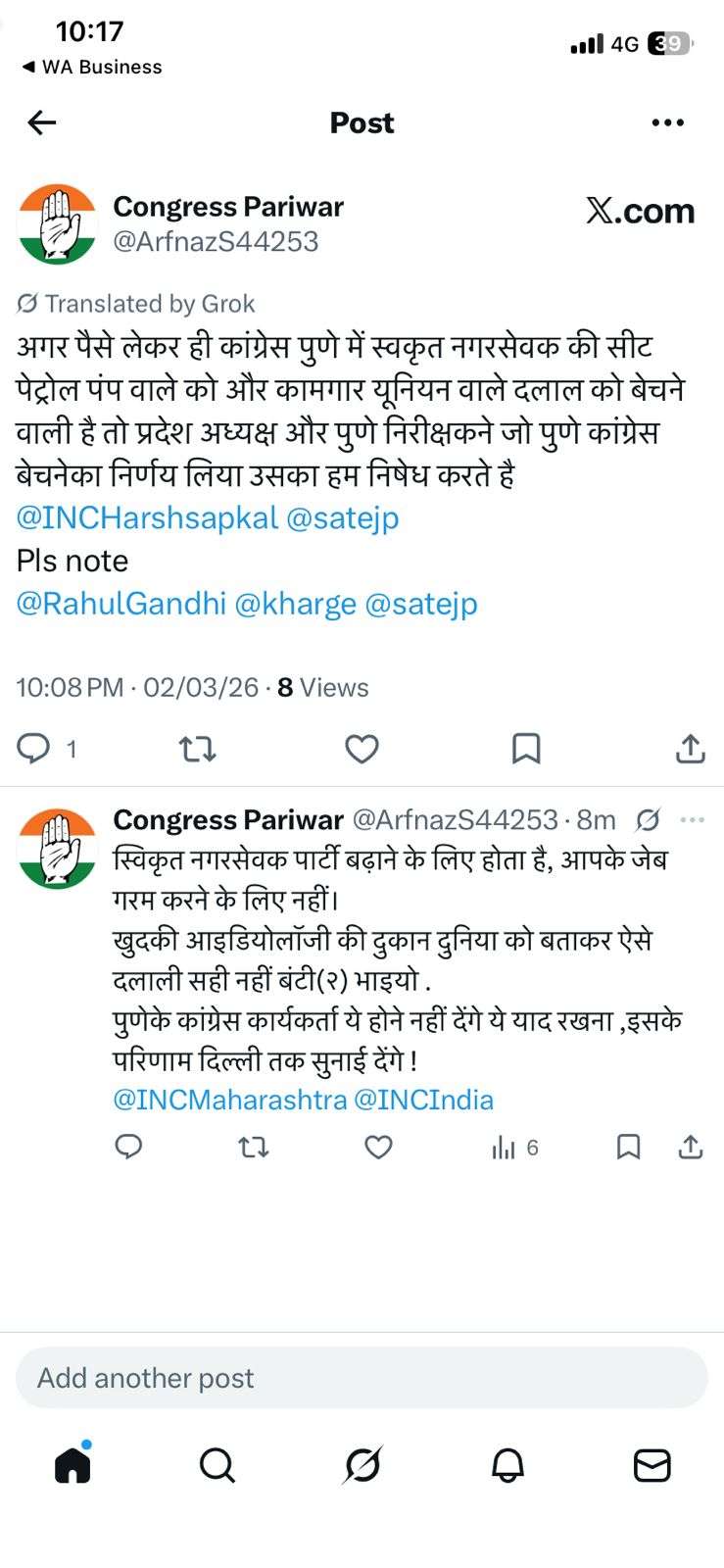Open the three-dot post options menu
The height and width of the screenshot is (1568, 724).
(667, 122)
